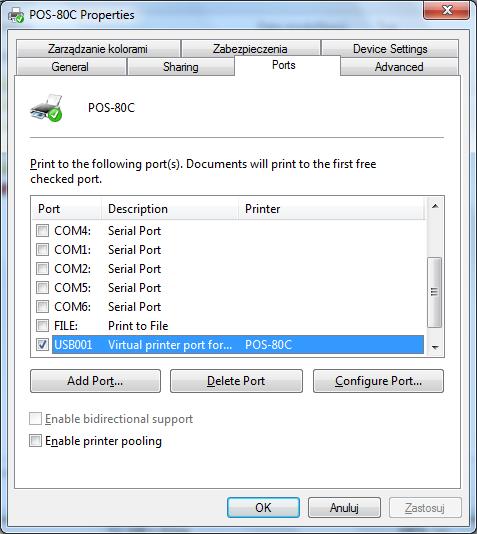Check the COM1 serial port checkbox
Image resolution: width=477 pixels, height=534 pixels.
(43, 250)
